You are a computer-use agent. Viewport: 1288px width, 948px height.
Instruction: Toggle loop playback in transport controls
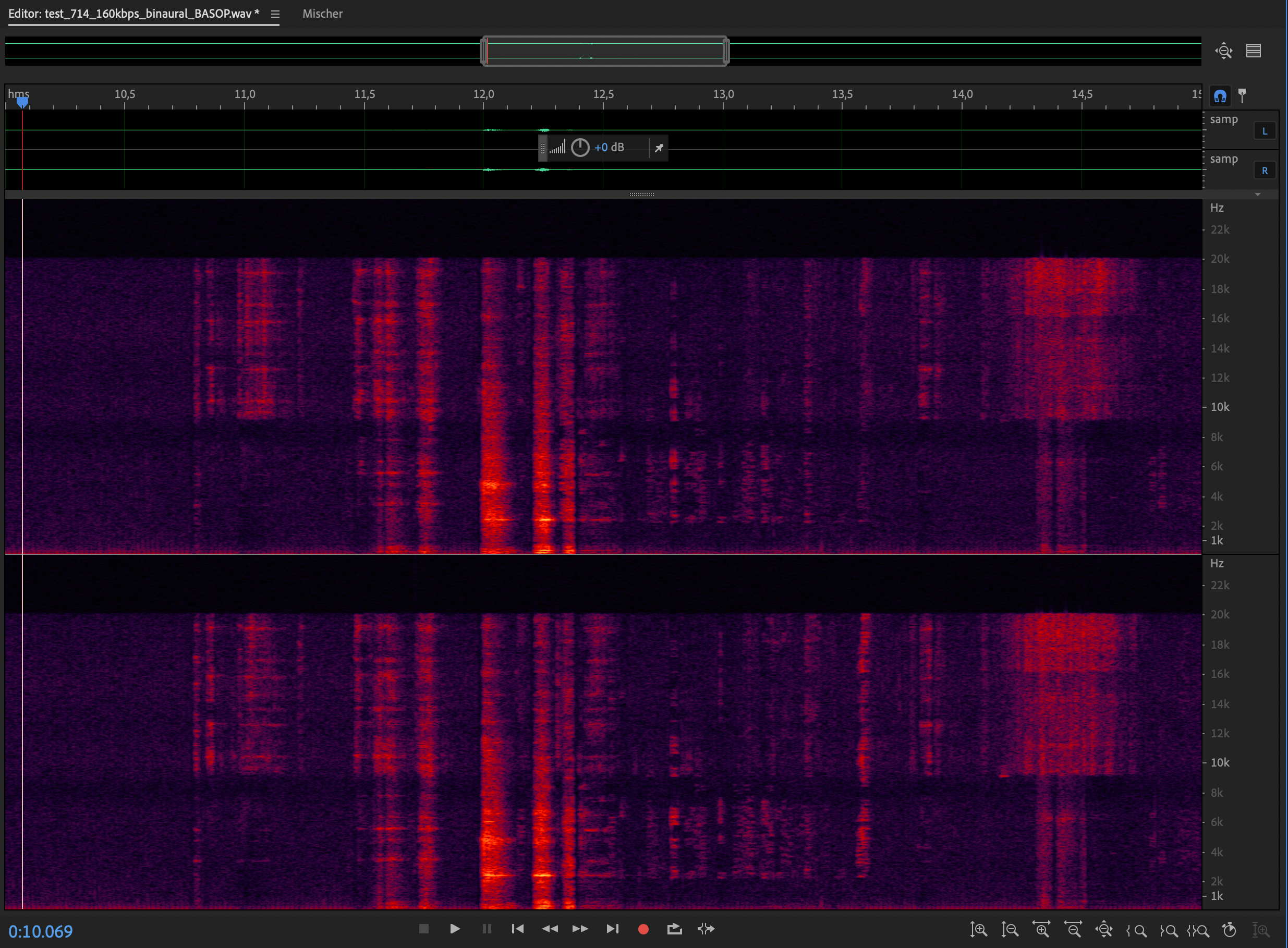point(675,929)
